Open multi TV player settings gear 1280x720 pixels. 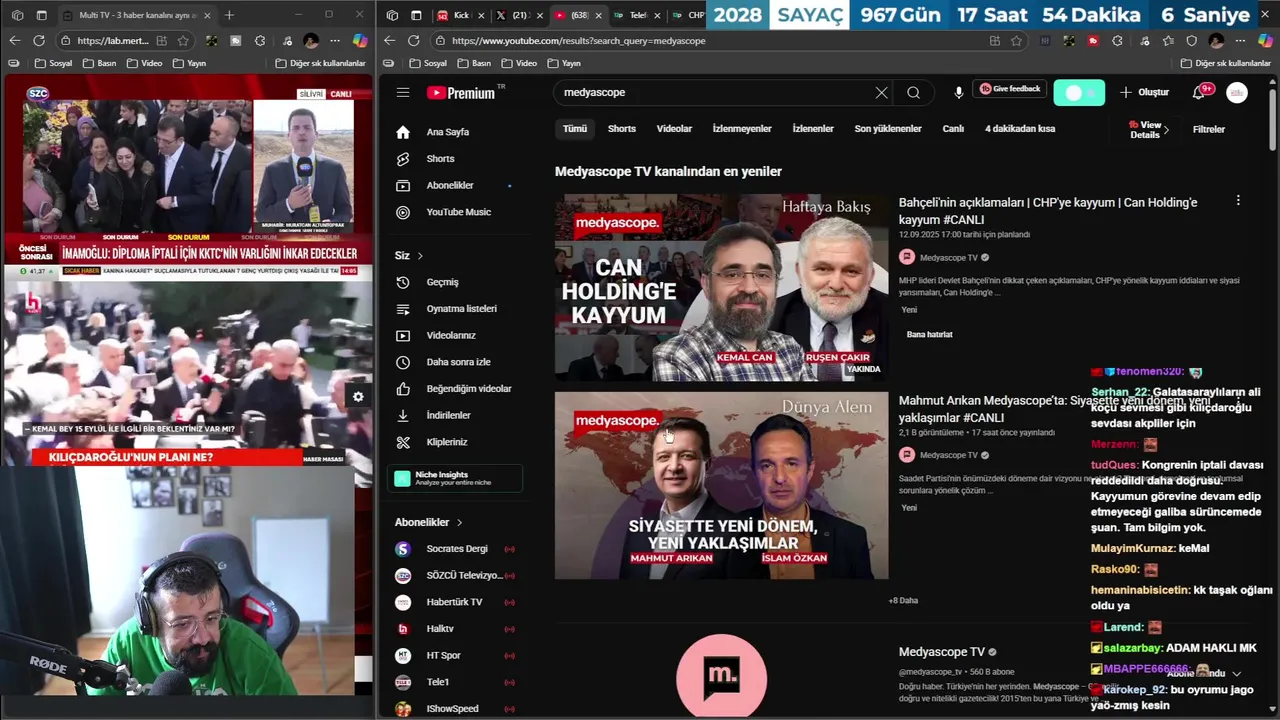[x=358, y=397]
